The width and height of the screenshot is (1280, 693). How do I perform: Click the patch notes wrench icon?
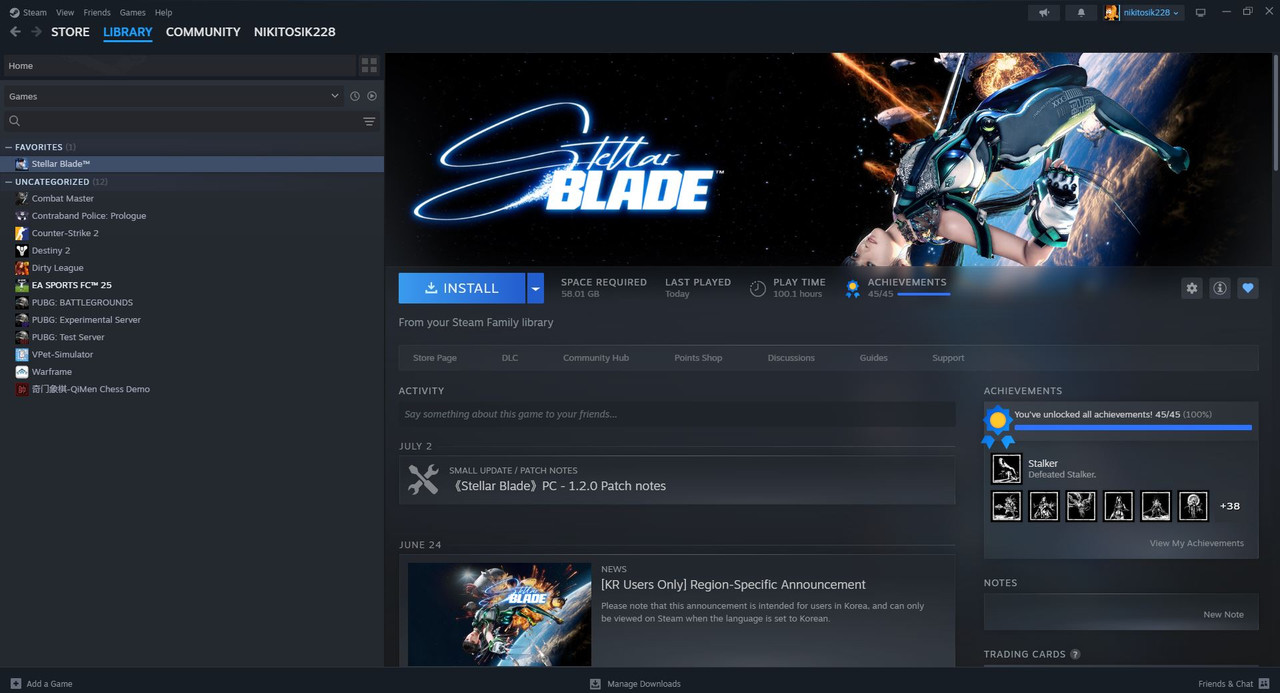pos(423,480)
